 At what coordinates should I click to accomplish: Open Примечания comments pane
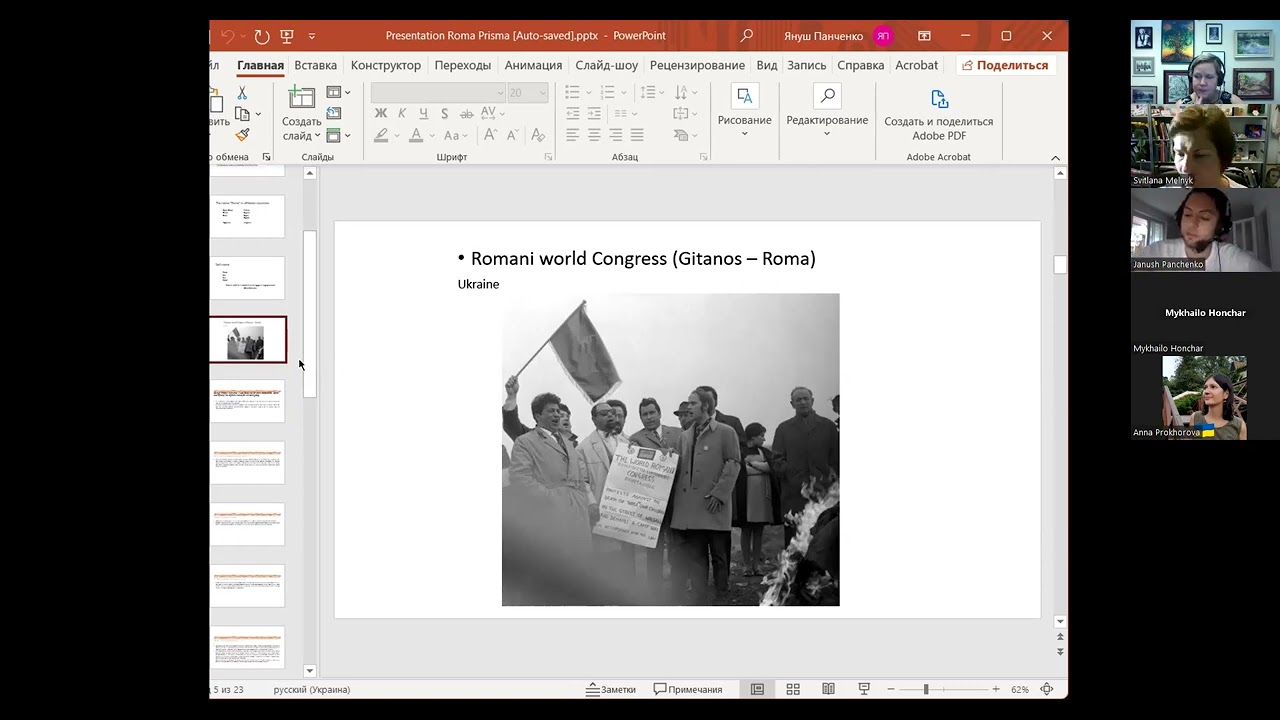(688, 689)
